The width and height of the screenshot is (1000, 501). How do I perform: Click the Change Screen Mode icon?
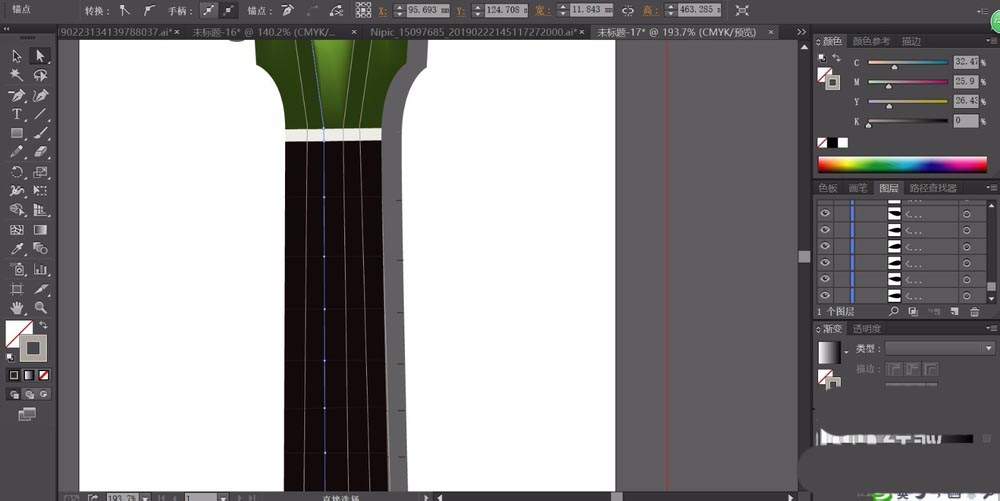27,415
